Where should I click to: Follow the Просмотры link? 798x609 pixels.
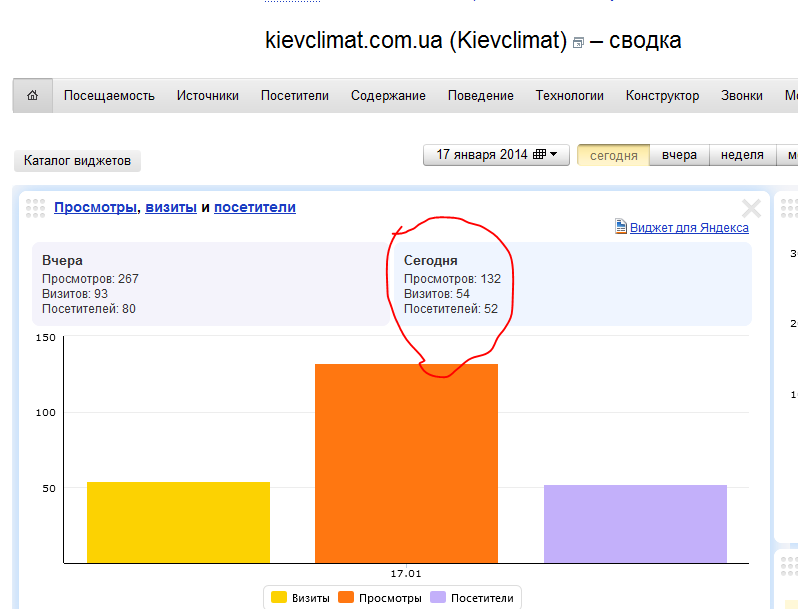(95, 208)
